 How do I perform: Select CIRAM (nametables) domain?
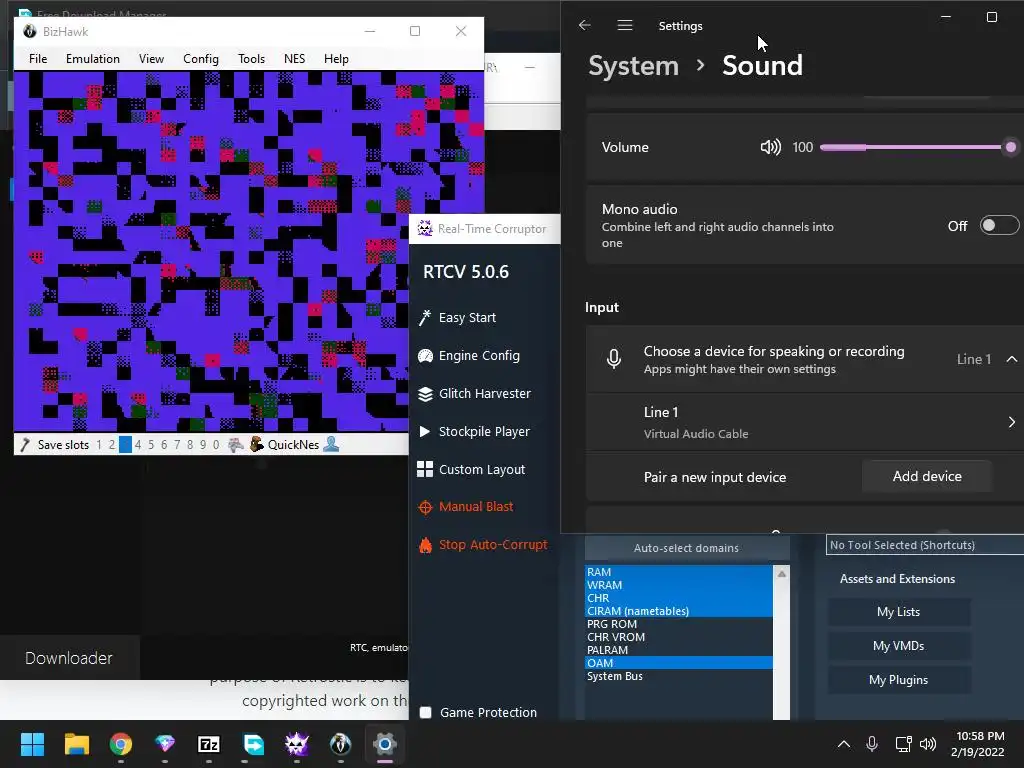(679, 611)
